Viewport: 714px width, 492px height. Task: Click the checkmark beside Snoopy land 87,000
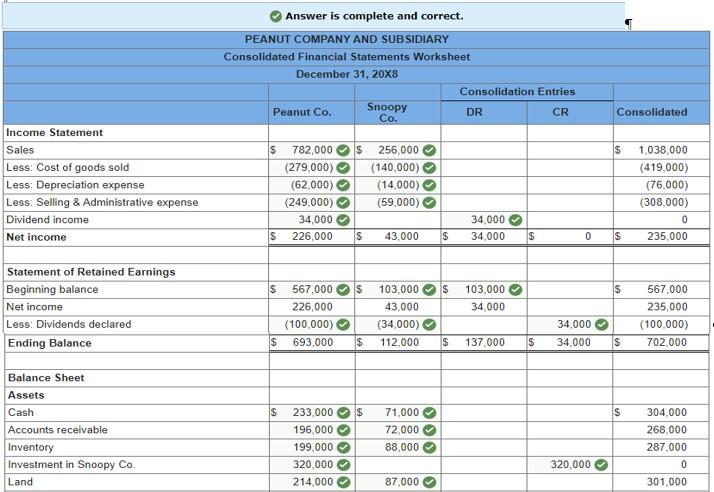pos(429,482)
